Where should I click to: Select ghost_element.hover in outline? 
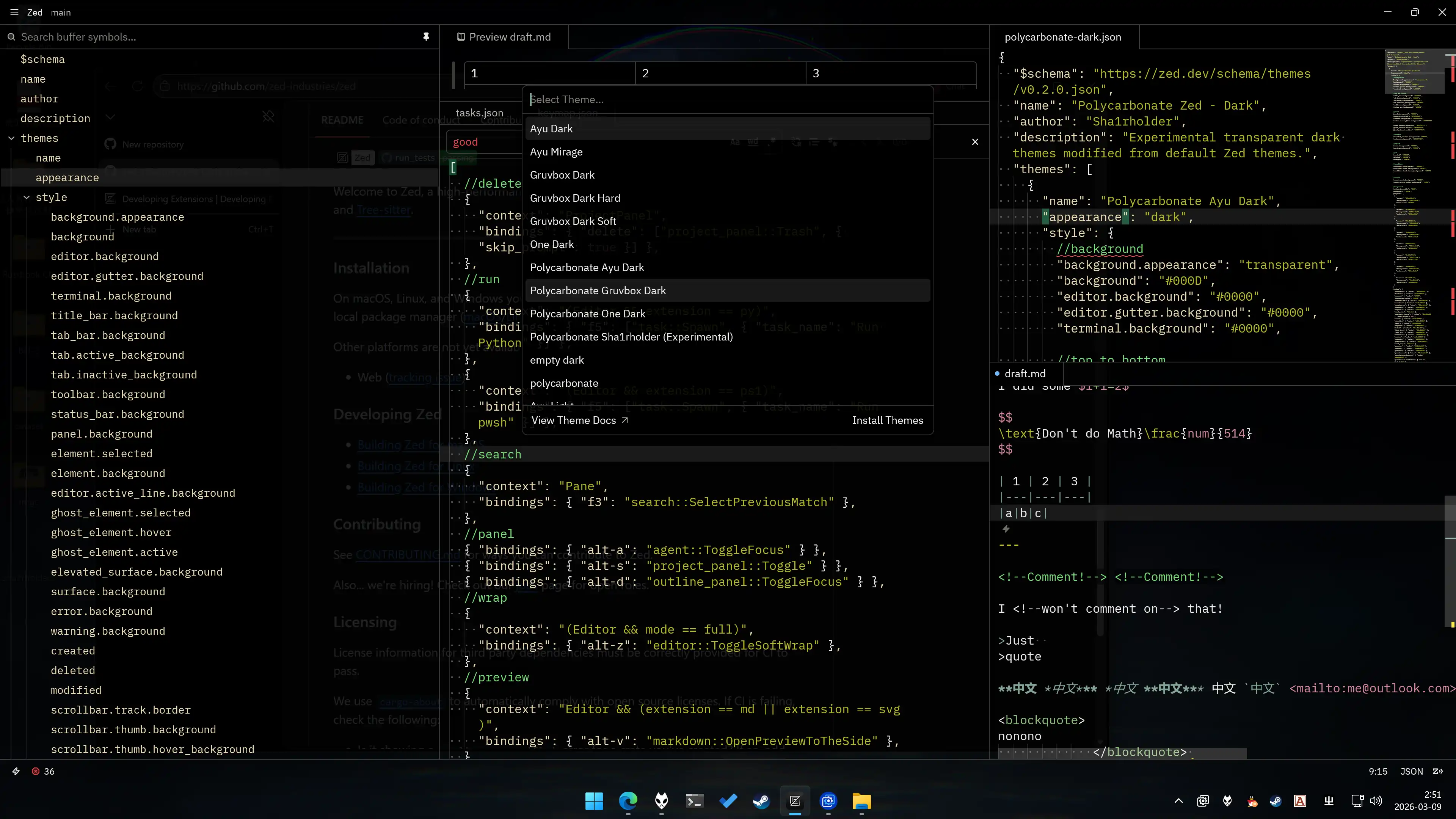(111, 532)
